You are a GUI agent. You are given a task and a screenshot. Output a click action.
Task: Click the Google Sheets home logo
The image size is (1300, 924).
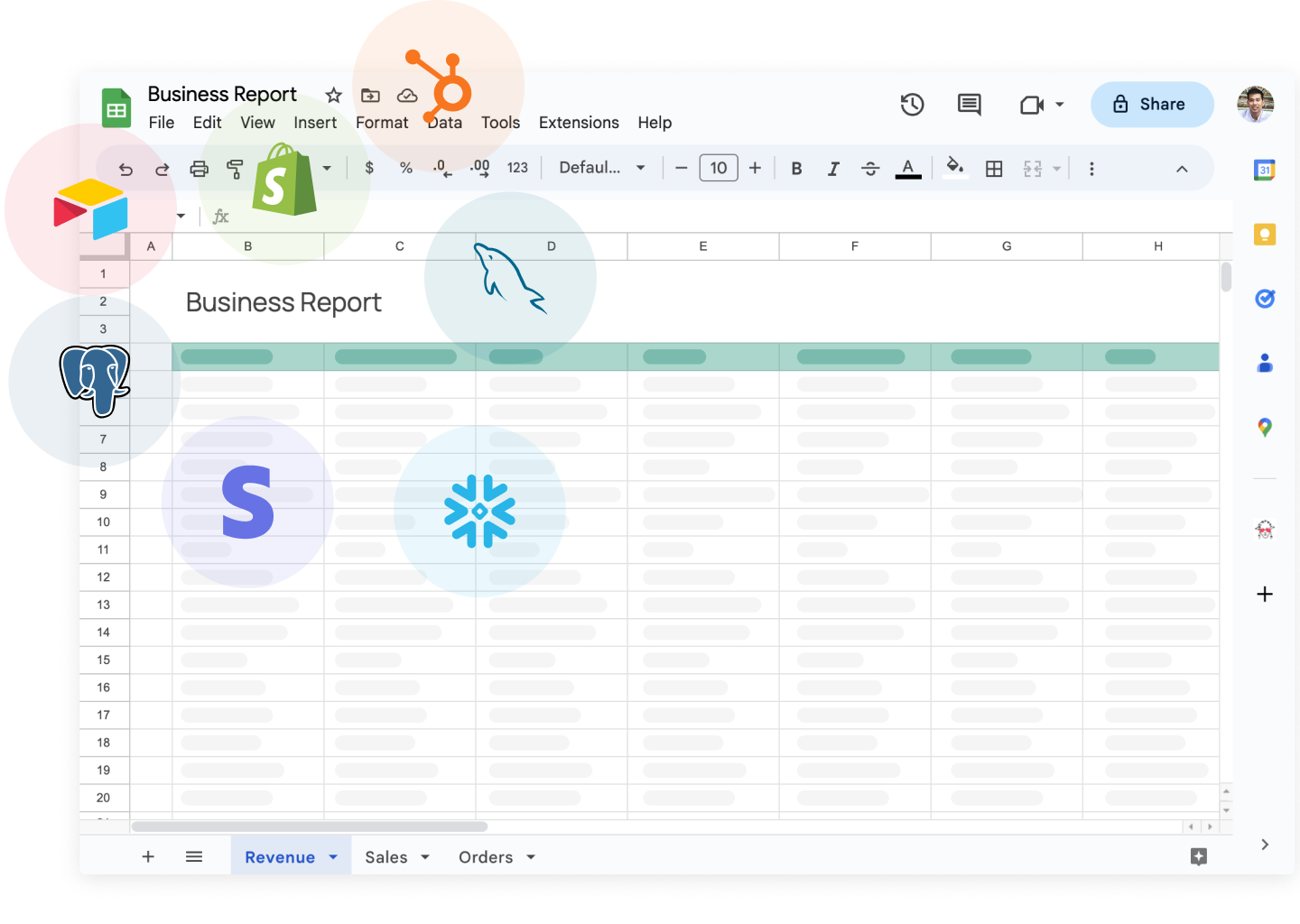(x=116, y=107)
